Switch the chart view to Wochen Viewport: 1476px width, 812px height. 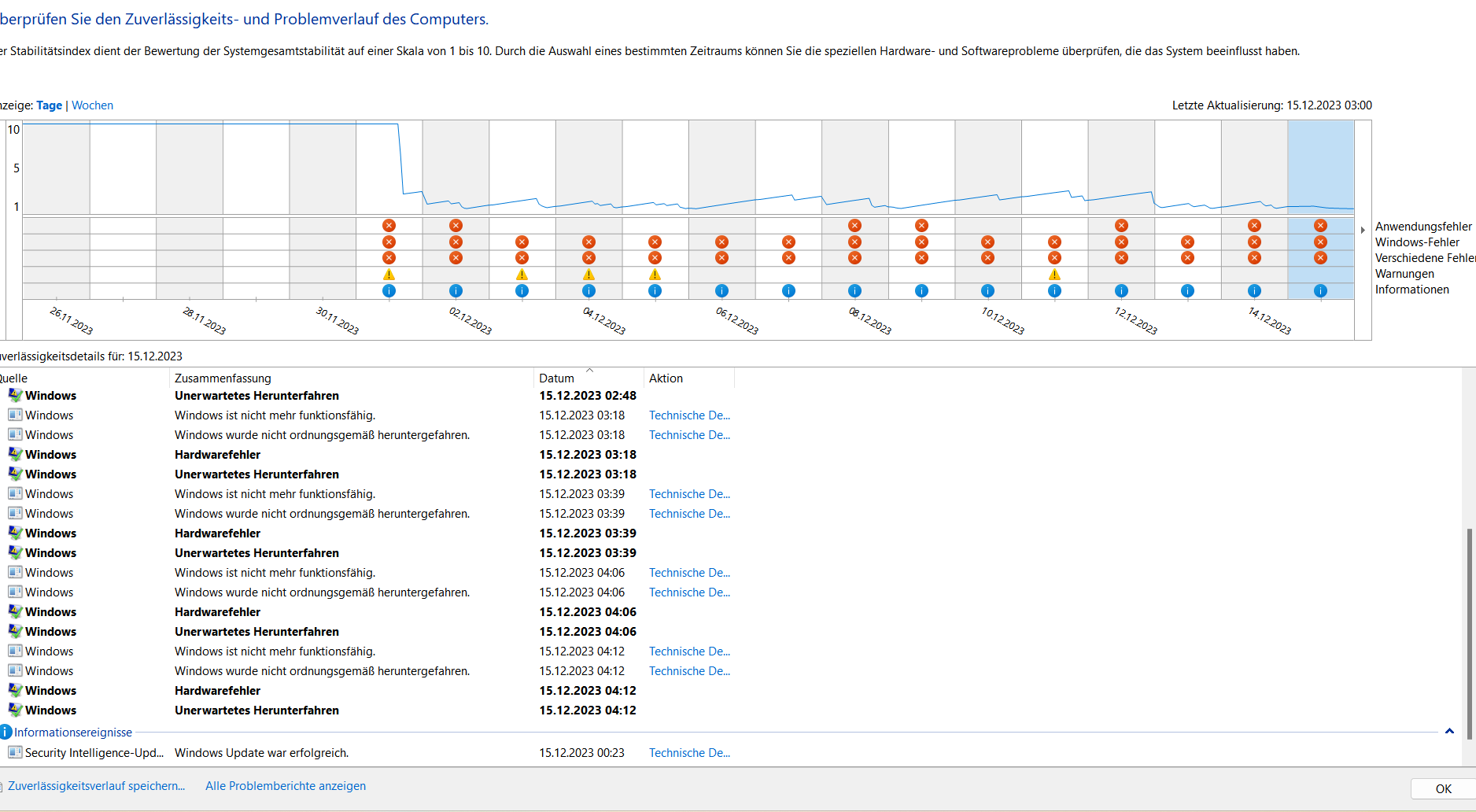(92, 105)
